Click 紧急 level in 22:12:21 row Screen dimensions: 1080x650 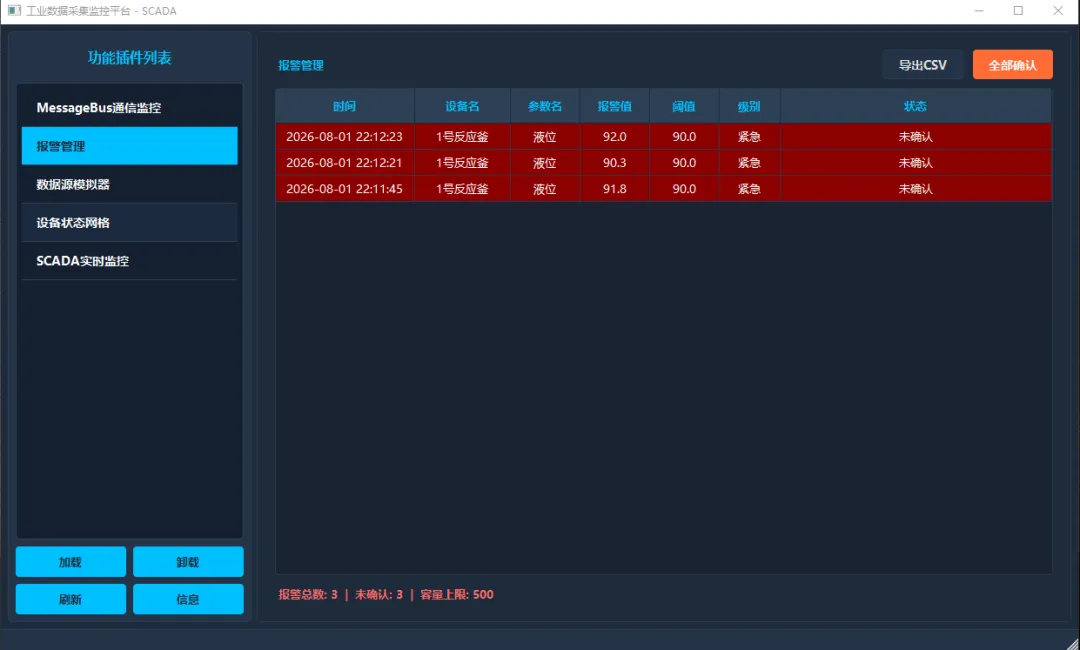[749, 162]
